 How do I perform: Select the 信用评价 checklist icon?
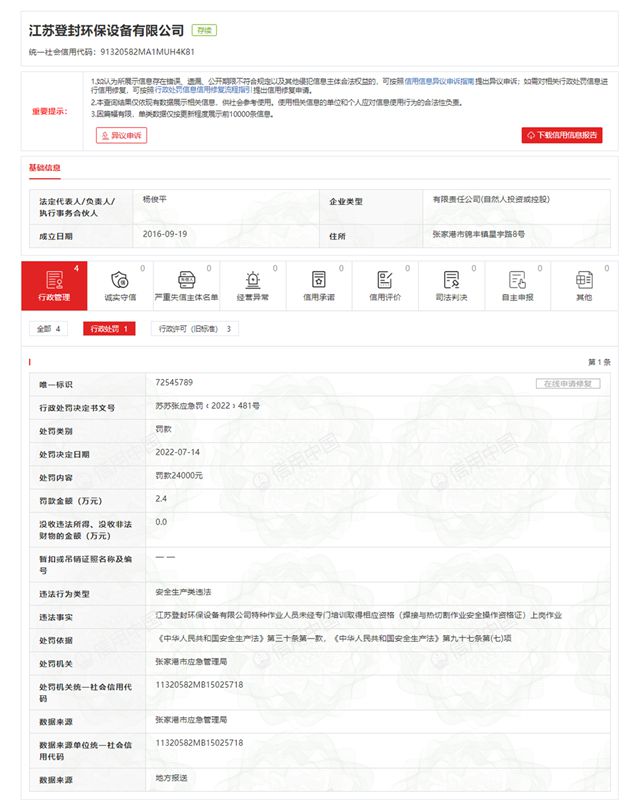tap(385, 279)
